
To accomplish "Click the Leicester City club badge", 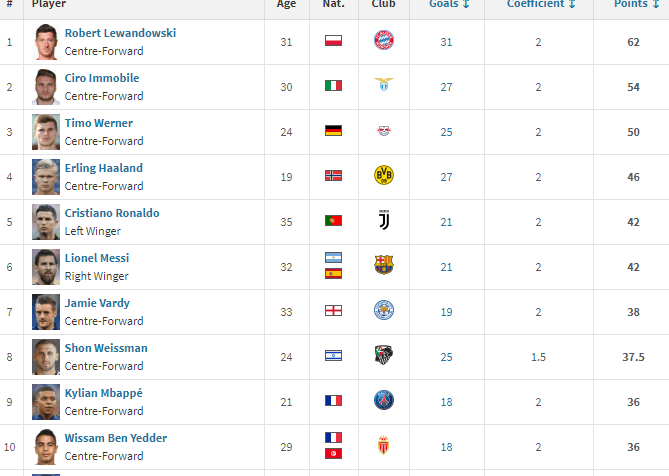I will [x=384, y=311].
